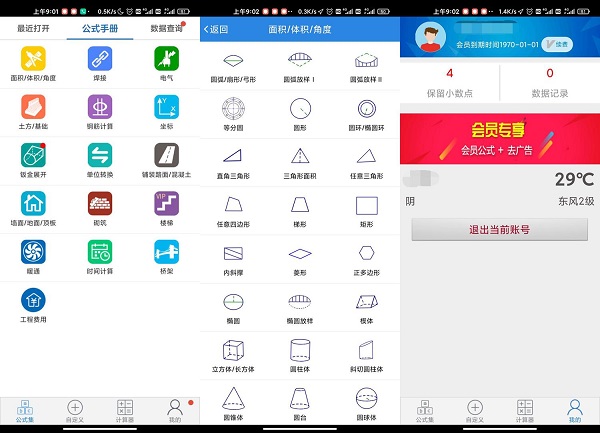The image size is (600, 433).
Task: Tap 计算器 tab in the formula handbook screen
Action: click(x=125, y=411)
